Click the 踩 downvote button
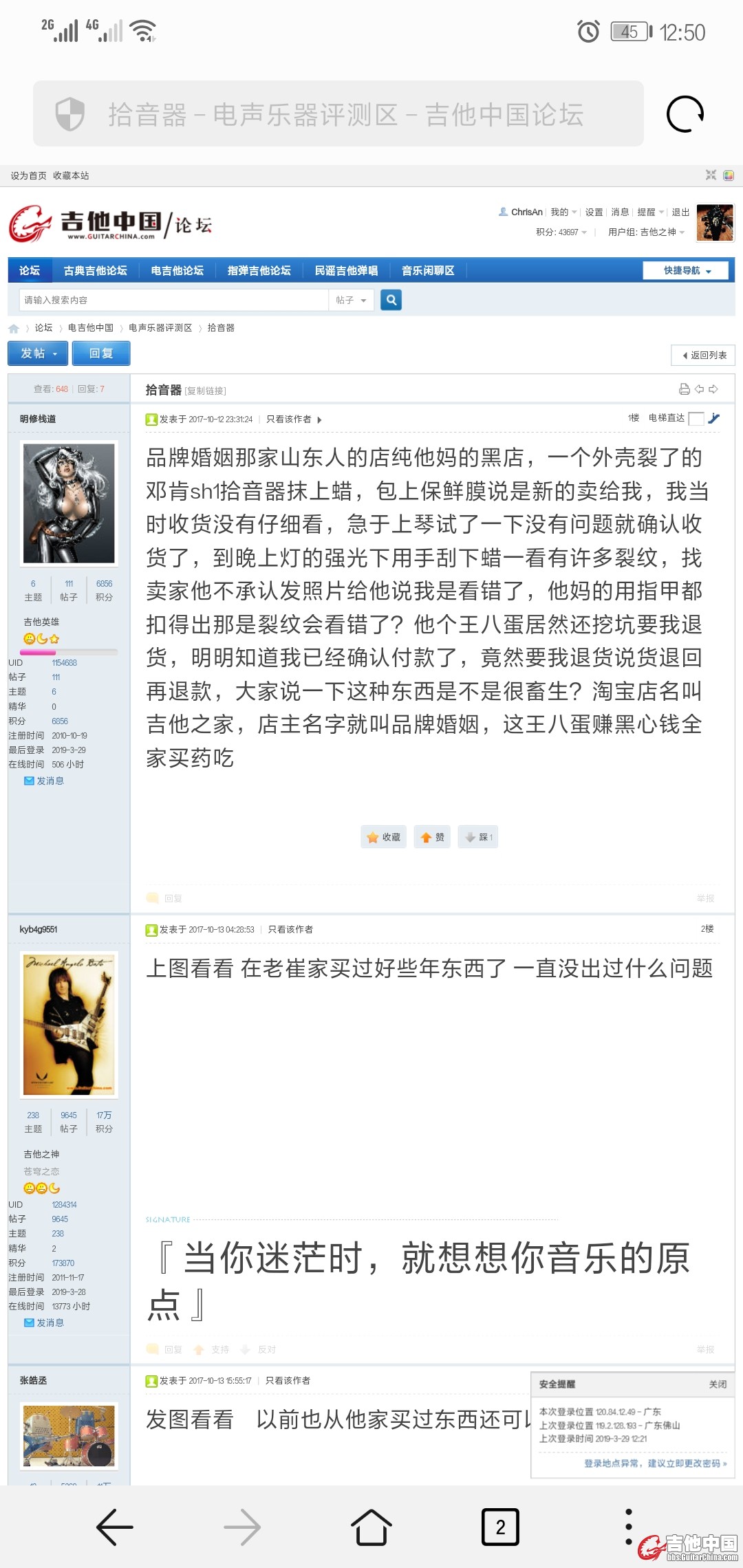 [478, 837]
